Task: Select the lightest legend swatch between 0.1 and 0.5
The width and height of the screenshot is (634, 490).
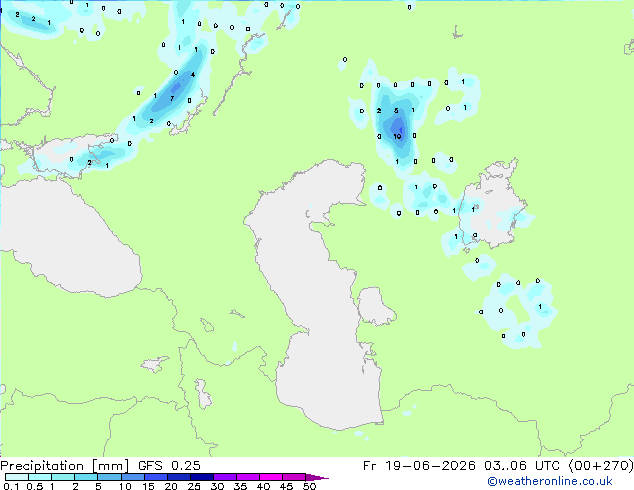Action: (x=17, y=477)
